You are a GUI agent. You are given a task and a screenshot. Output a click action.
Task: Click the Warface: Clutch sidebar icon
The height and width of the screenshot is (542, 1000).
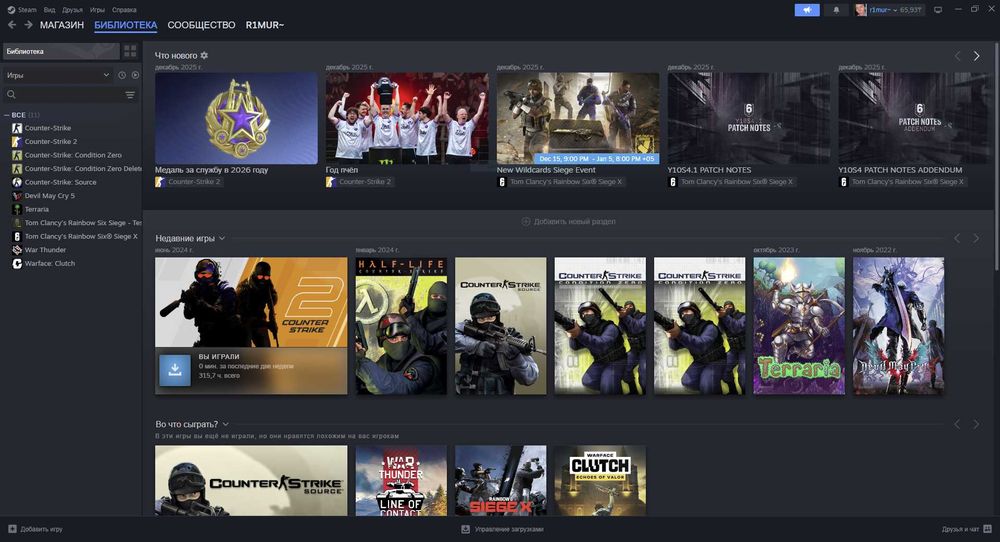pos(17,263)
